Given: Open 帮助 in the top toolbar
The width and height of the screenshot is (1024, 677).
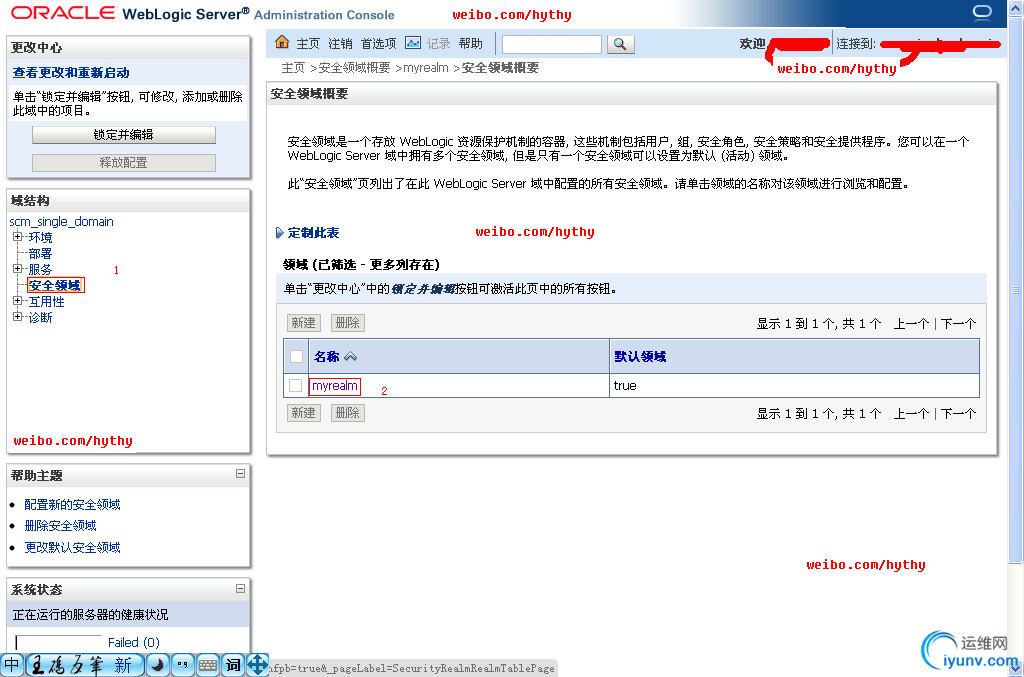Looking at the screenshot, I should 470,44.
